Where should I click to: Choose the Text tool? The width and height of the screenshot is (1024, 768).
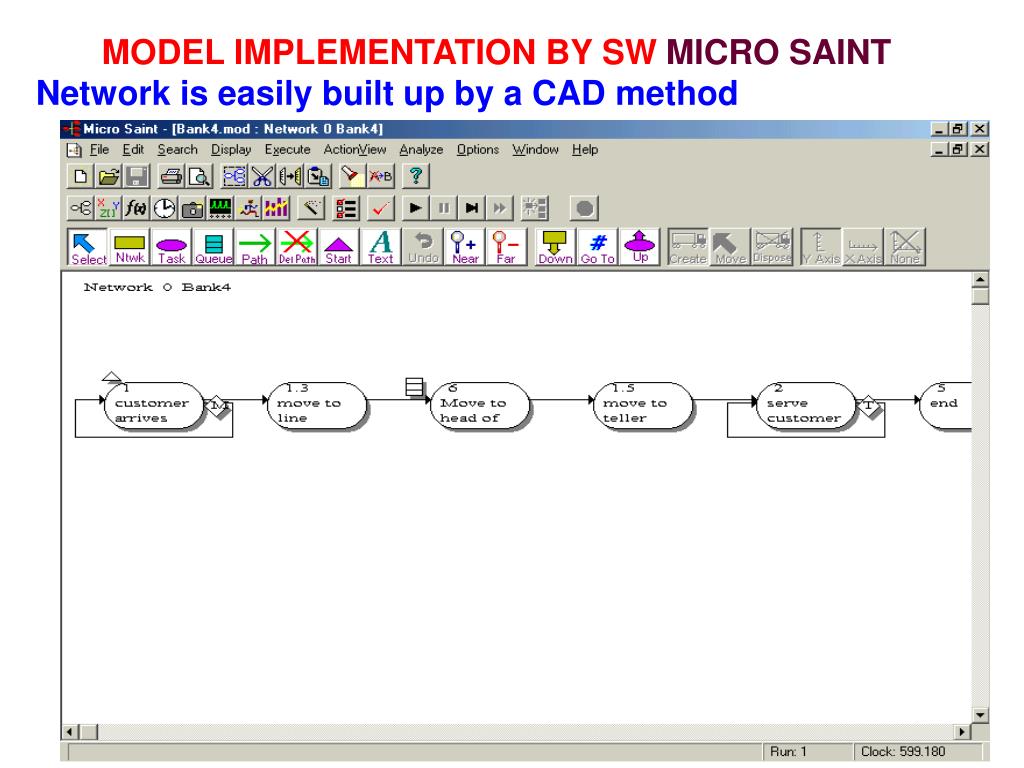coord(381,247)
